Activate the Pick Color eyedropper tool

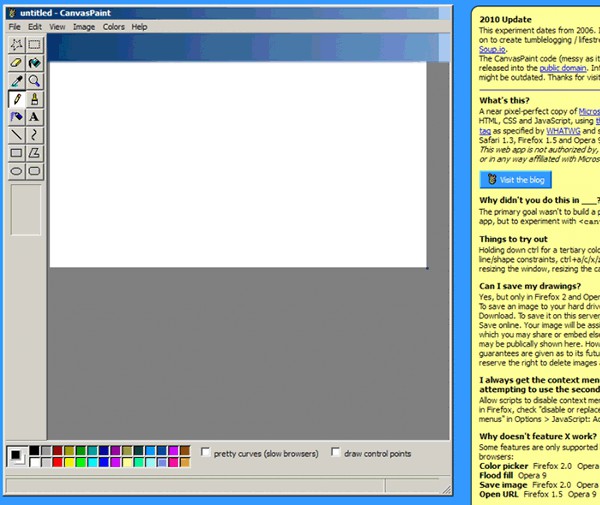pos(16,81)
